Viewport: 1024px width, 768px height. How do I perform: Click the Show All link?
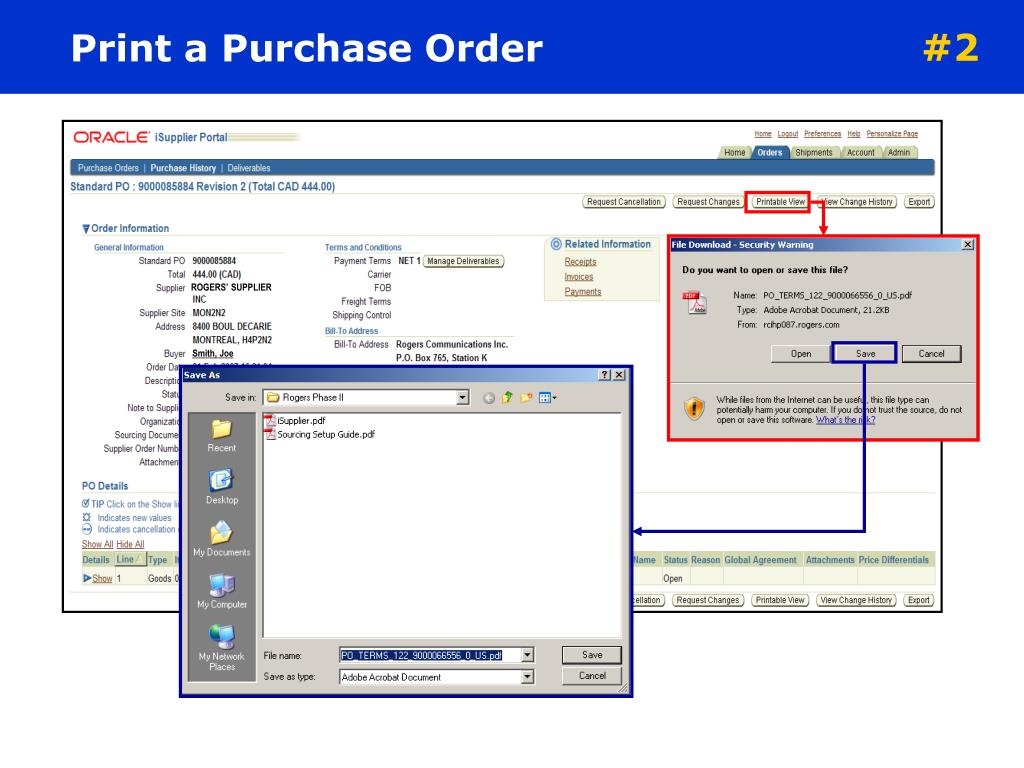(97, 544)
